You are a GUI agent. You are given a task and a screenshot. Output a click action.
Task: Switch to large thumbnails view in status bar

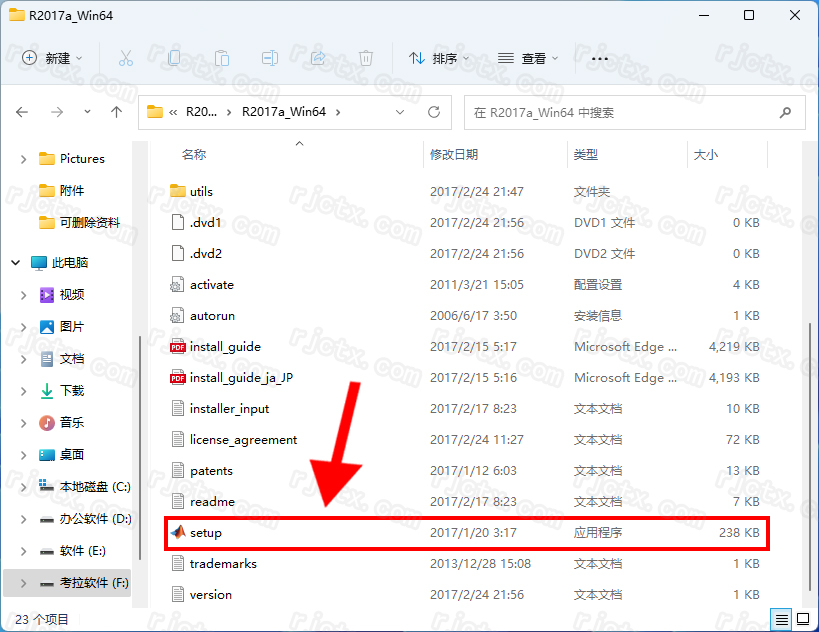(801, 619)
